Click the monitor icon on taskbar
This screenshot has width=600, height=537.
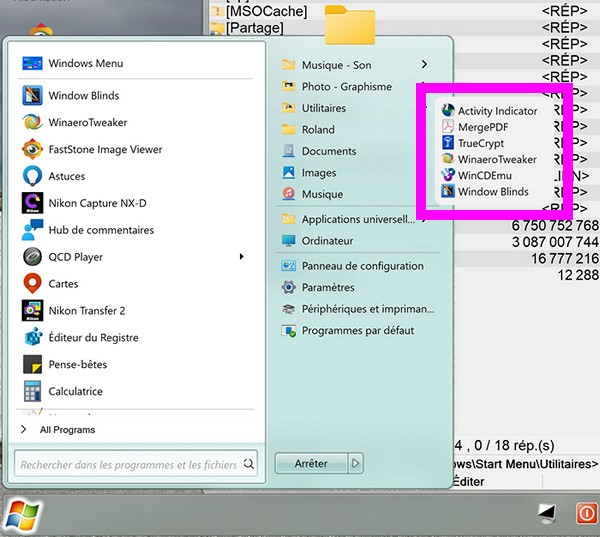pyautogui.click(x=547, y=514)
